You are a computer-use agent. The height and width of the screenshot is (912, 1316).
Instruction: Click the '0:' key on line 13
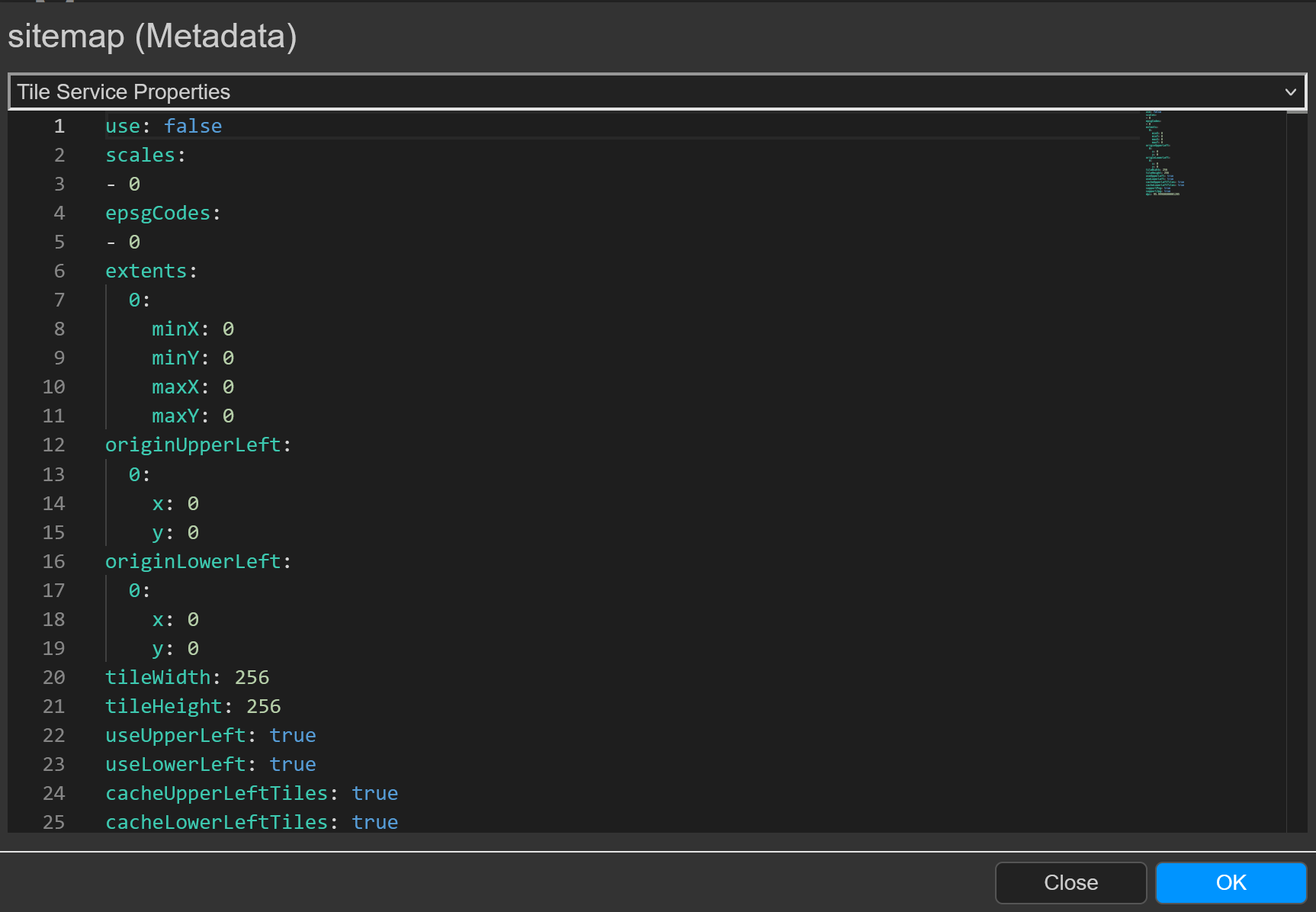(x=140, y=474)
